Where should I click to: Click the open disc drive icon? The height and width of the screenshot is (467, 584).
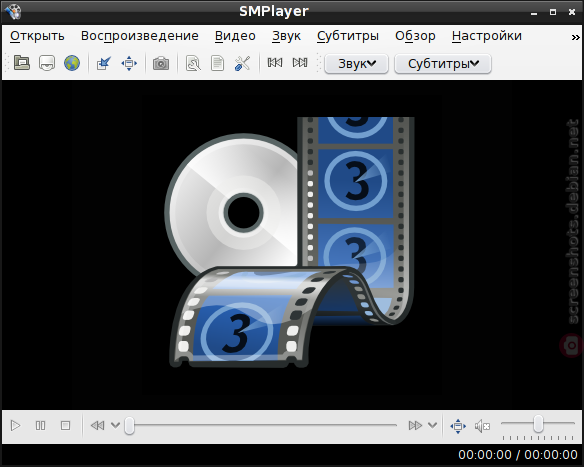[47, 63]
